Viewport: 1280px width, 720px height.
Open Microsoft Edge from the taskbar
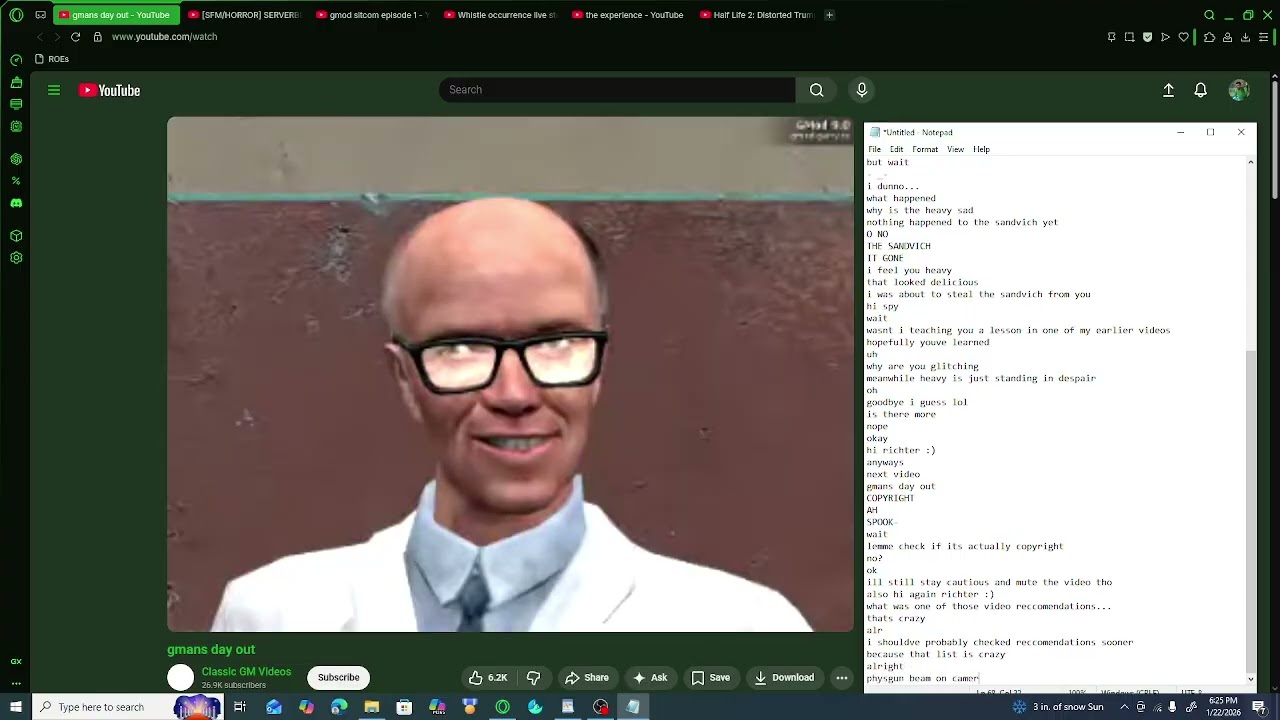point(339,707)
